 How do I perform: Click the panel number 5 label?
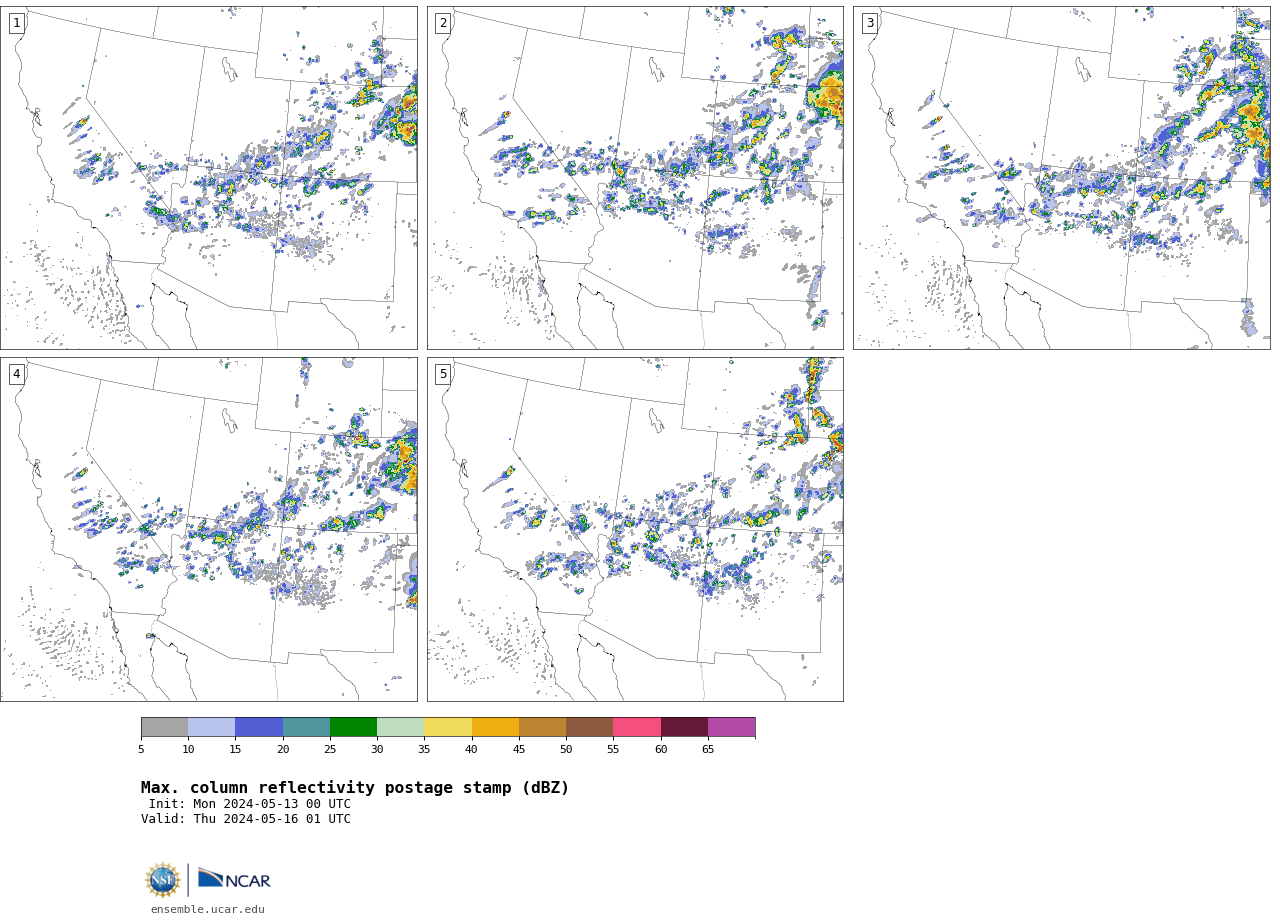coord(443,374)
